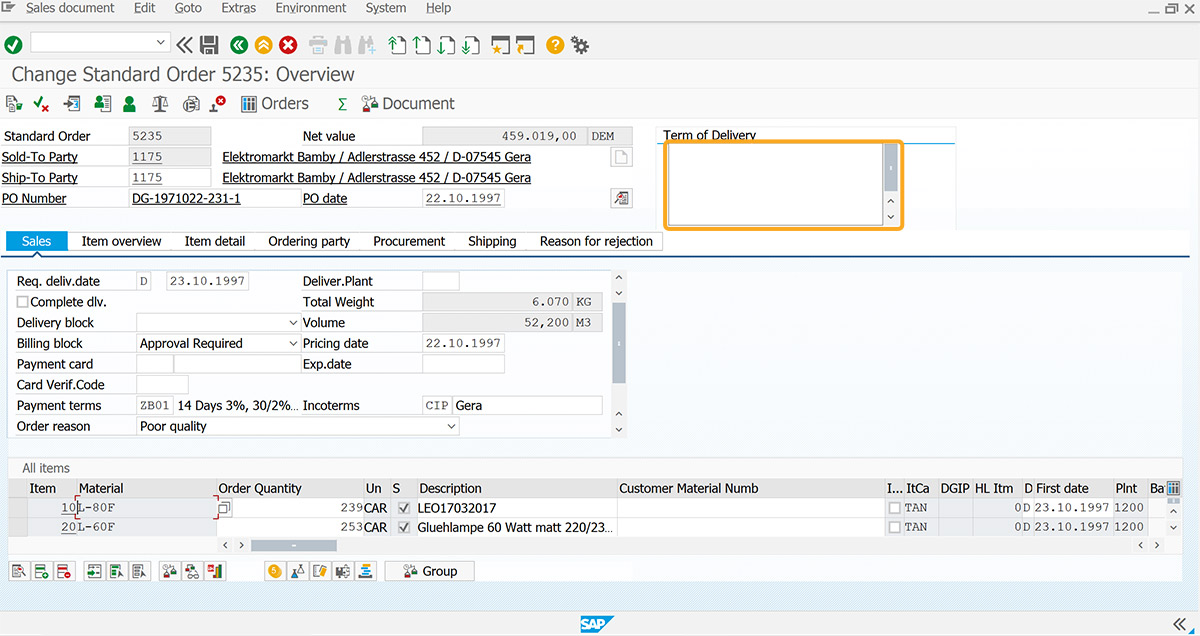
Task: Click the Save diskette icon
Action: pyautogui.click(x=209, y=45)
